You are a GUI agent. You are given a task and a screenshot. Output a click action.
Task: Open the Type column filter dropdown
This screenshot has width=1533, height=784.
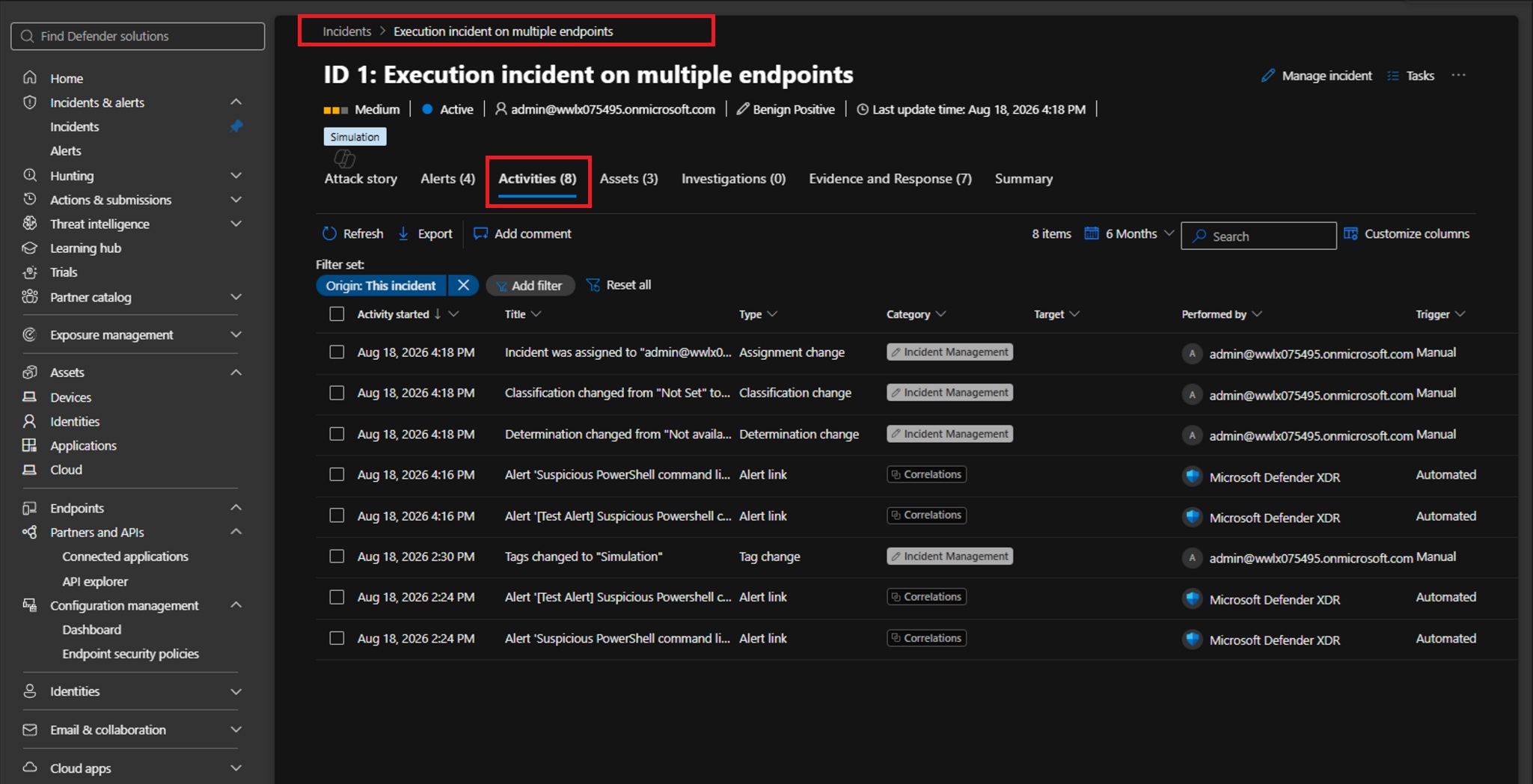773,314
